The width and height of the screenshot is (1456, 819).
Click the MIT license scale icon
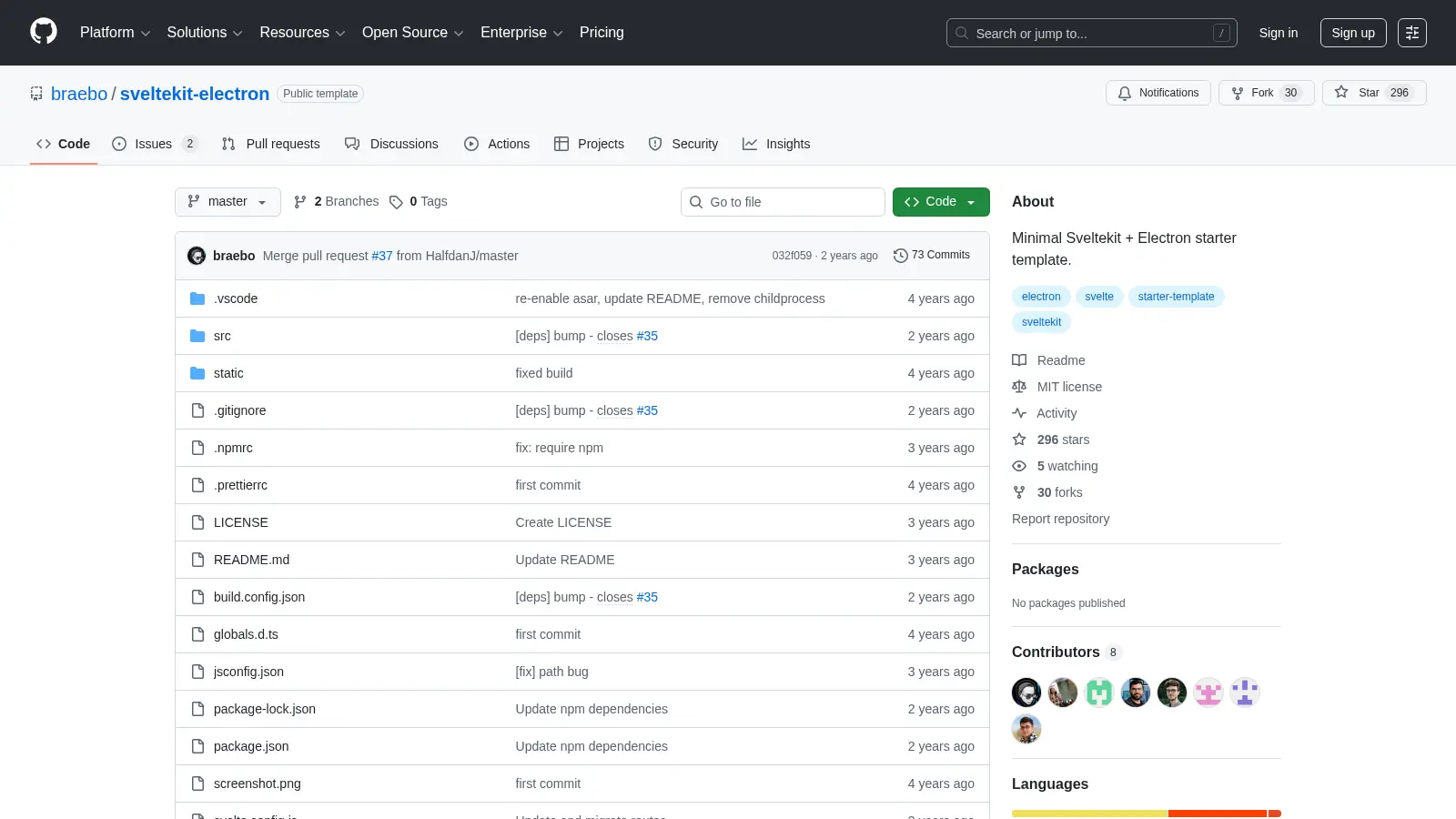tap(1019, 387)
